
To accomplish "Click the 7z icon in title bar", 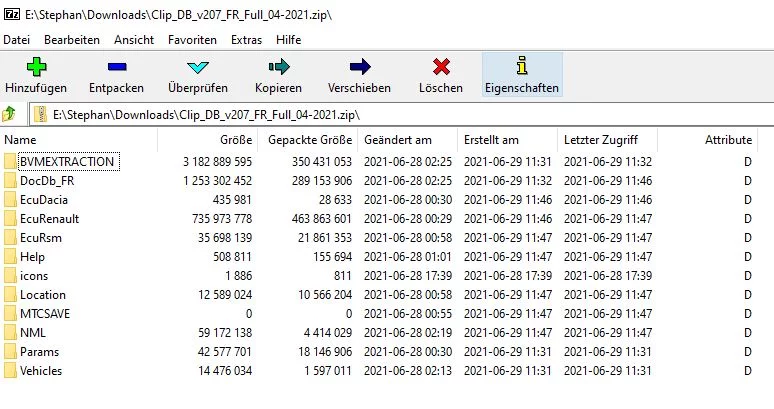I will click(x=10, y=12).
